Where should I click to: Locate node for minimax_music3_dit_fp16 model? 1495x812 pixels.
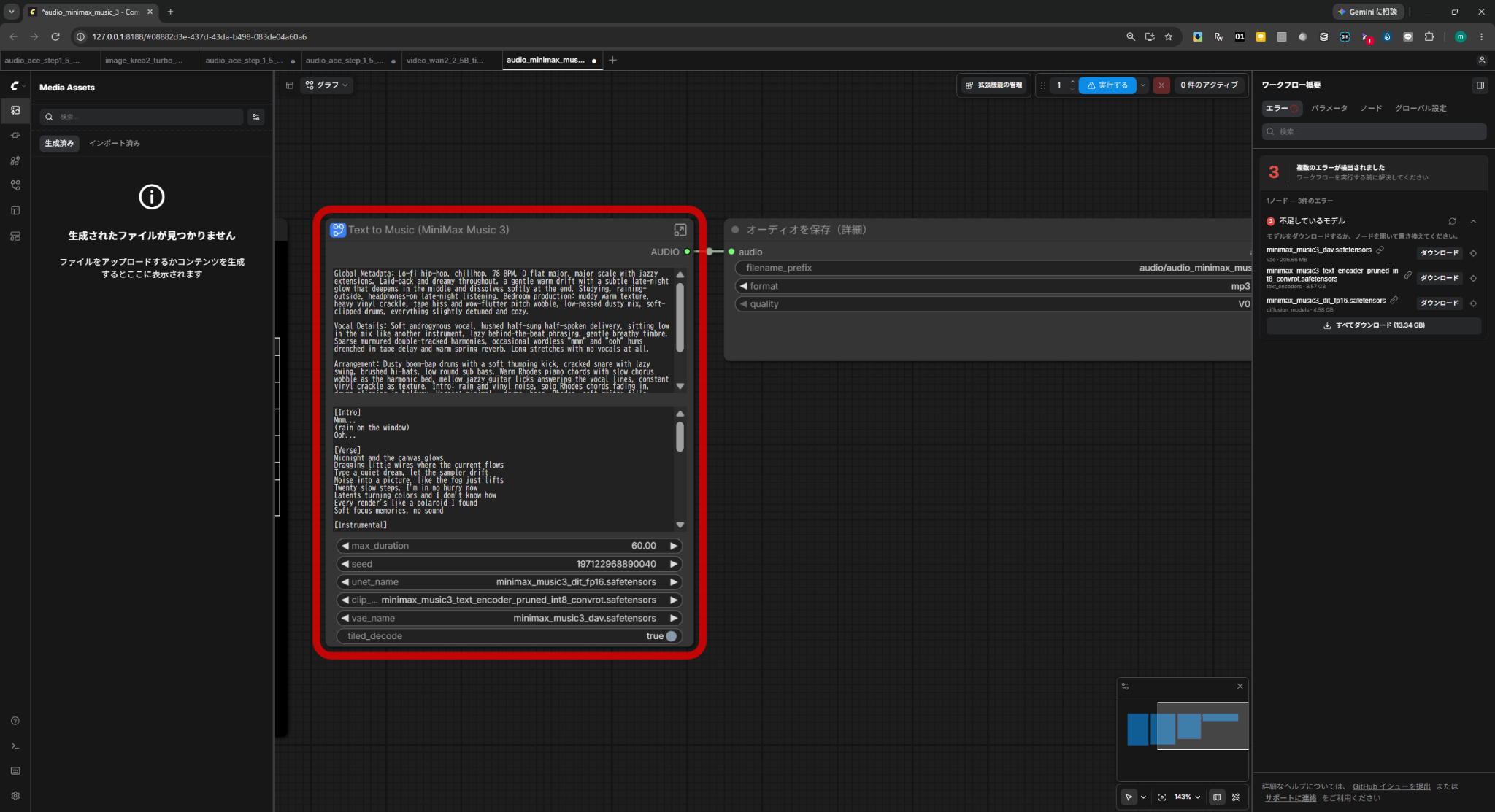[1473, 303]
